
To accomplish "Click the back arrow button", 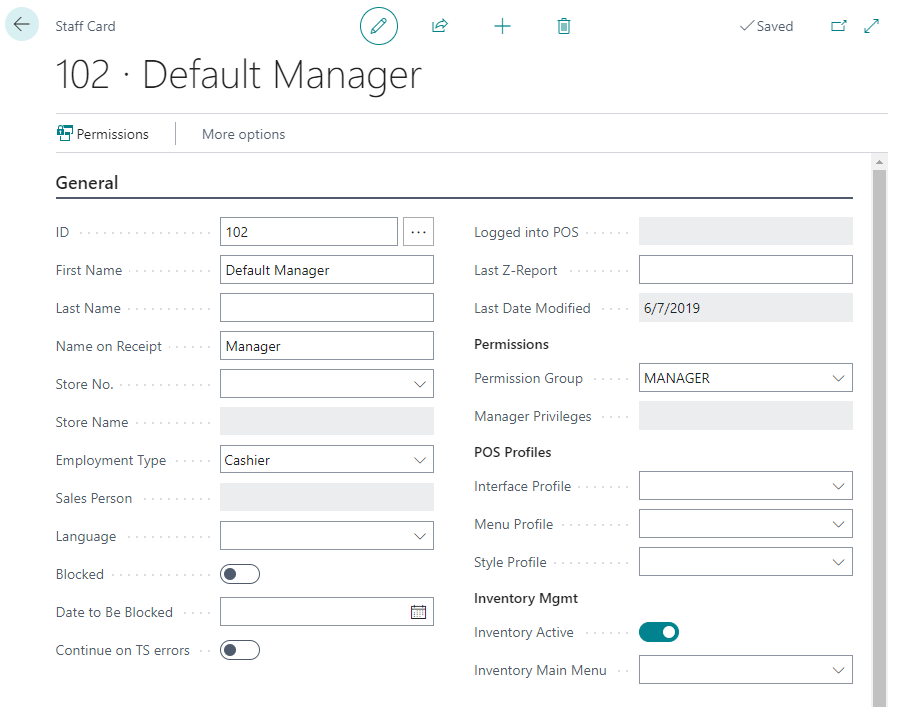I will click(22, 25).
